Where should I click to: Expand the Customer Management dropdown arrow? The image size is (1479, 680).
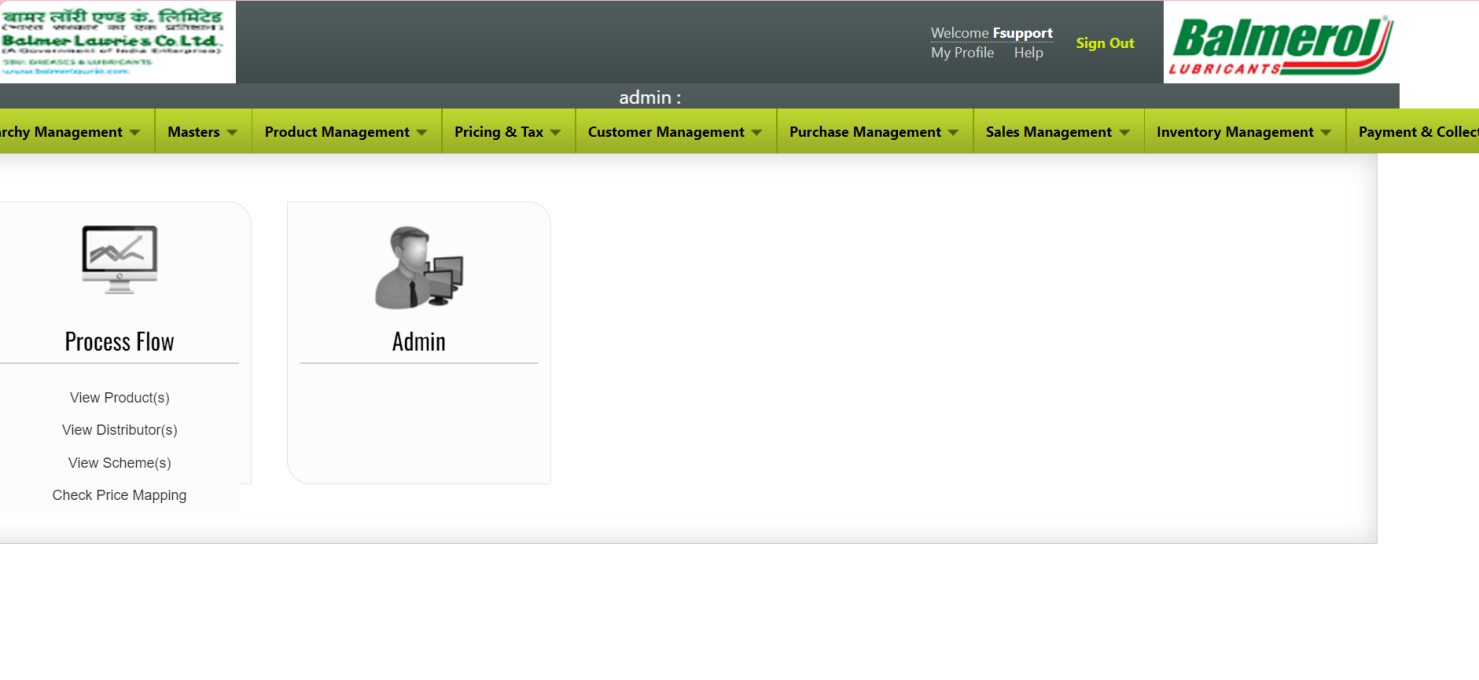click(x=756, y=133)
